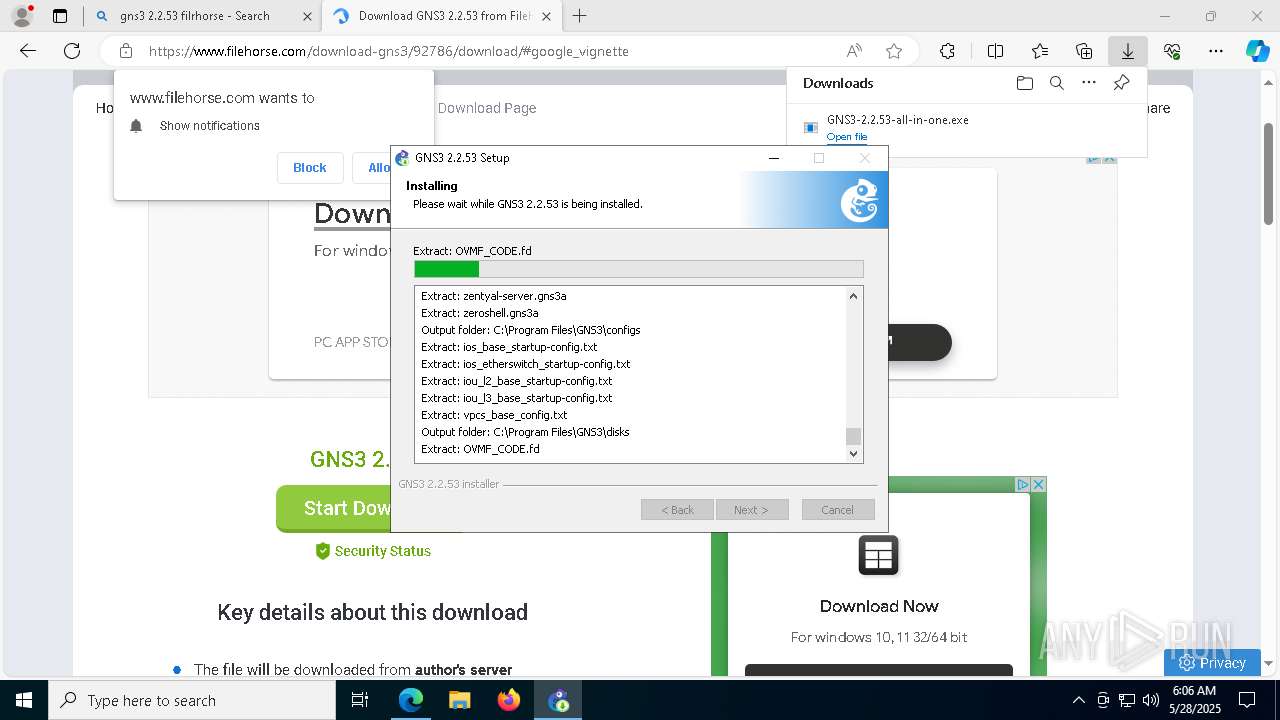This screenshot has width=1280, height=720.
Task: Open the Edge profile avatar
Action: click(x=22, y=16)
